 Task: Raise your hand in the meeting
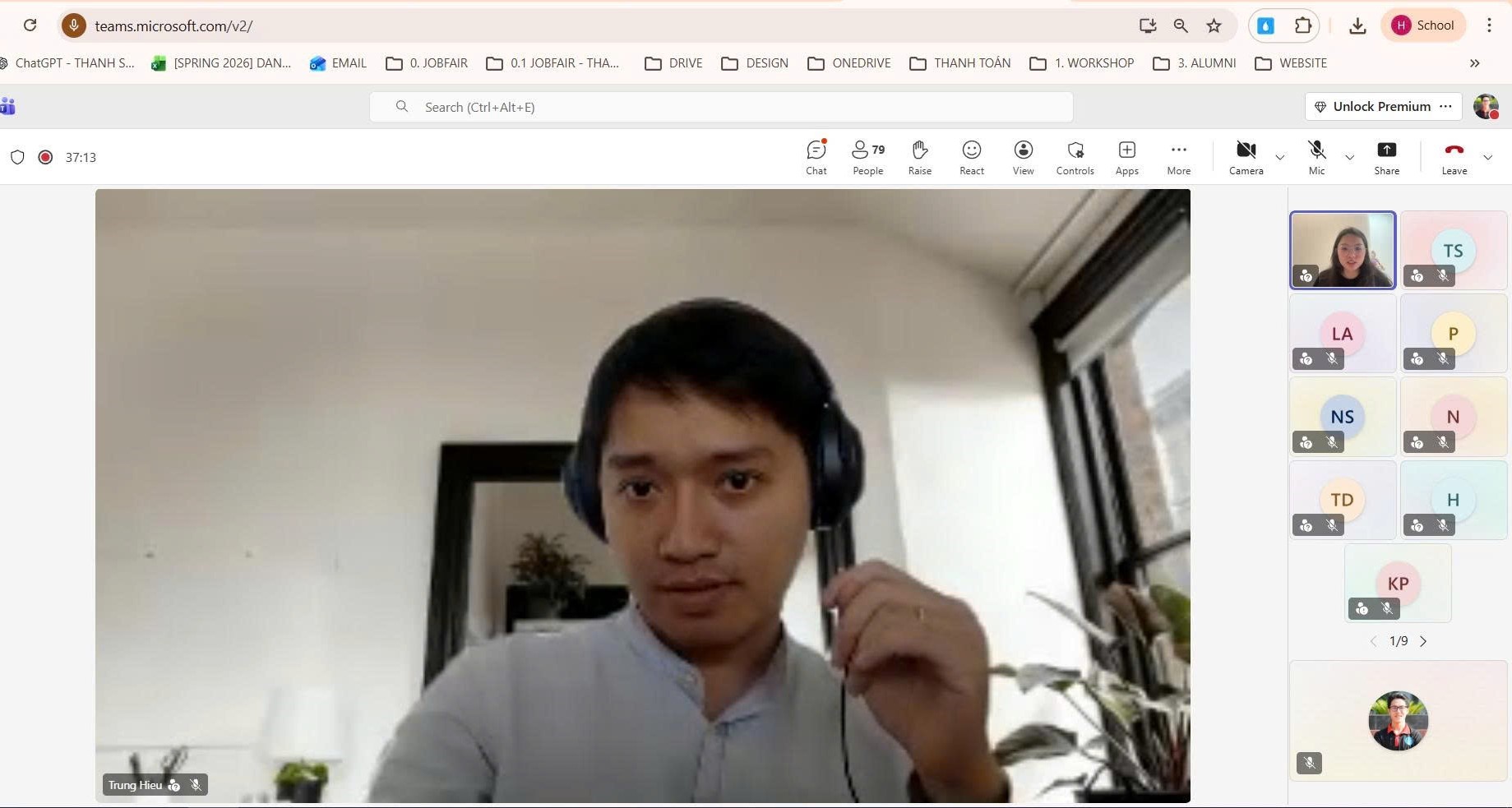[x=919, y=157]
